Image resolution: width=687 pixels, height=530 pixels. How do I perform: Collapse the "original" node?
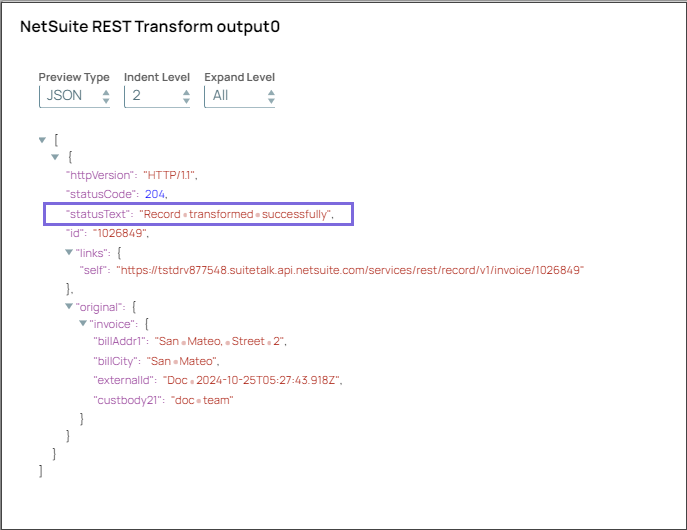click(69, 307)
